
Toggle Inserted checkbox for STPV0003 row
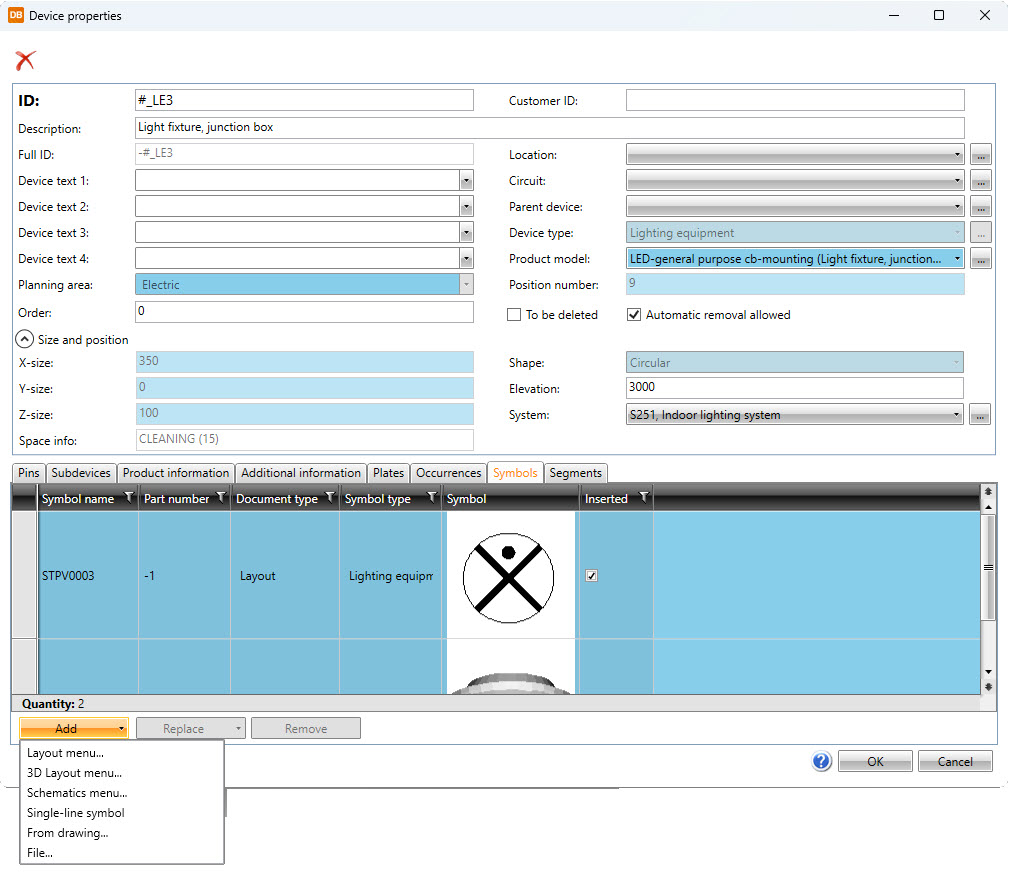pyautogui.click(x=591, y=576)
